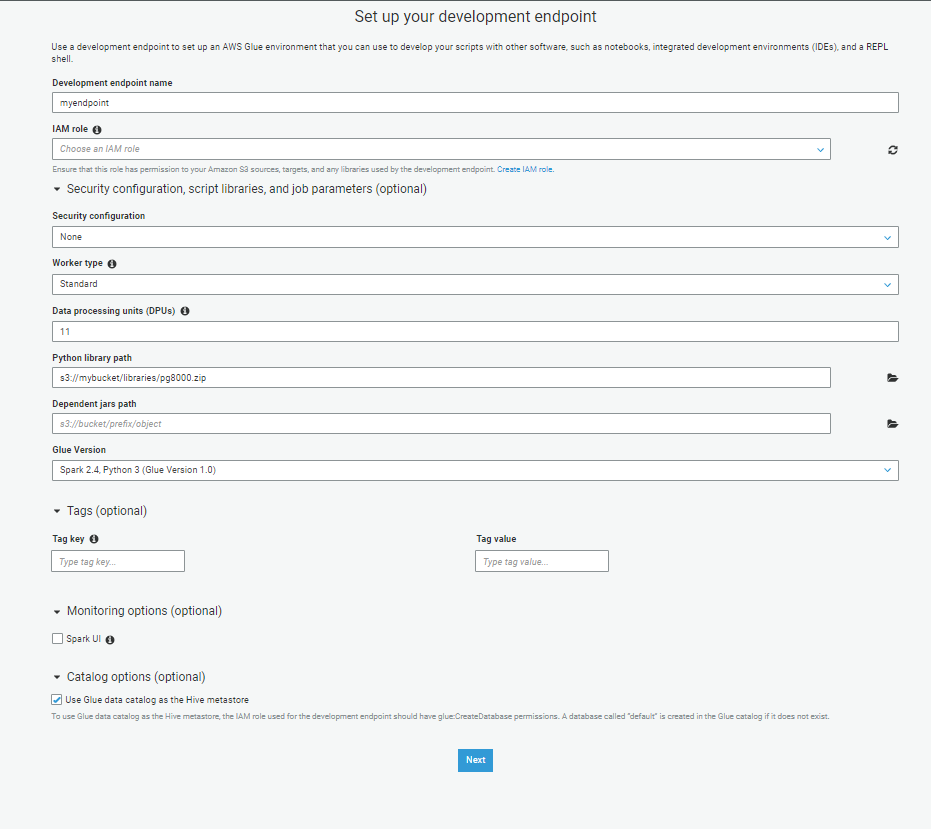Image resolution: width=931 pixels, height=829 pixels.
Task: Click the Development endpoint name field
Action: (x=475, y=103)
